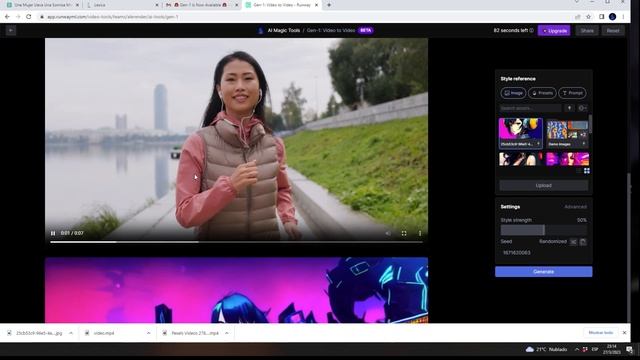The width and height of the screenshot is (640, 360).
Task: Adjust the Style strength slider
Action: pyautogui.click(x=544, y=230)
